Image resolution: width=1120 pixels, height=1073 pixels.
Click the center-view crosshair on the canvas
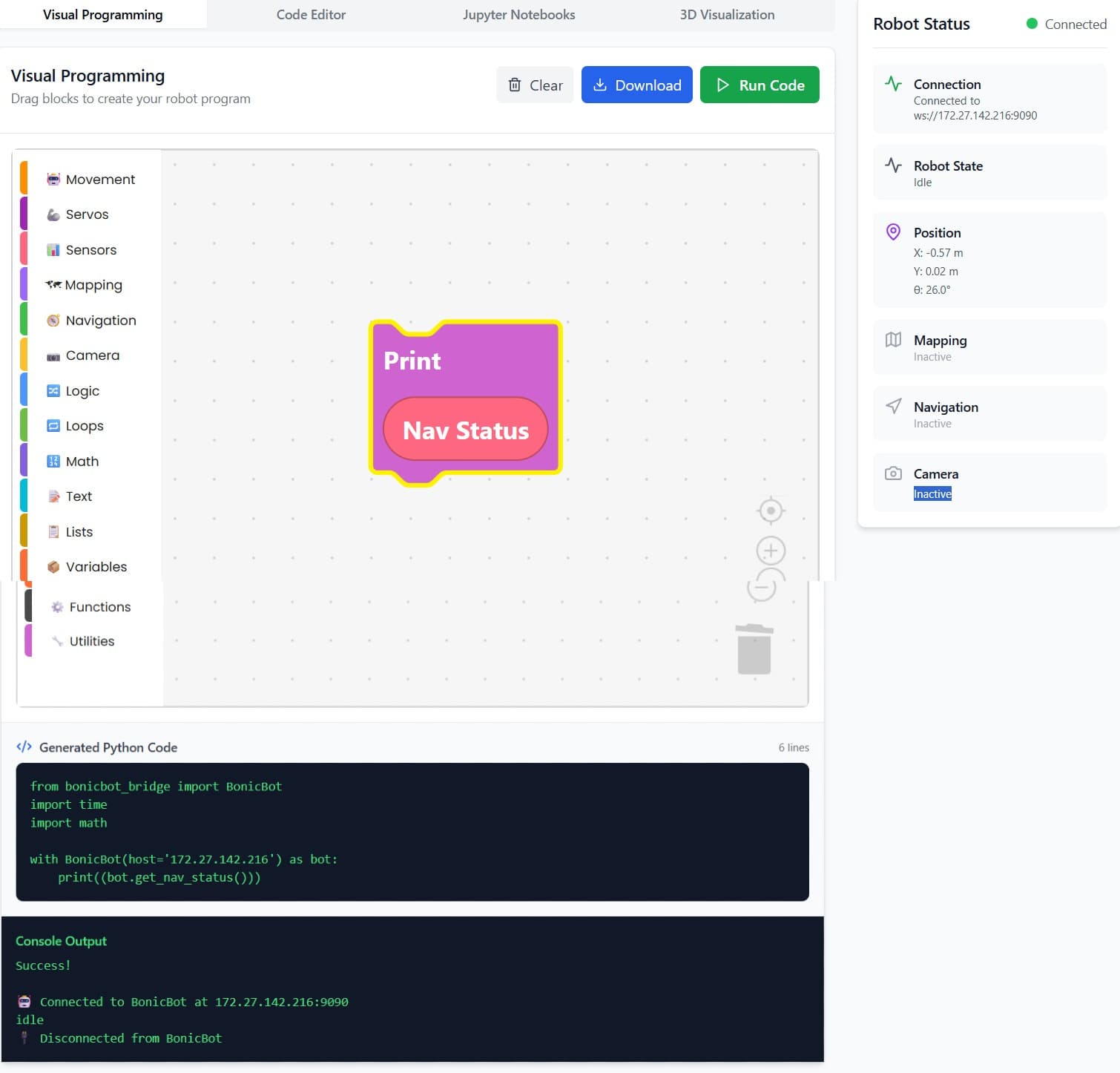coord(770,511)
